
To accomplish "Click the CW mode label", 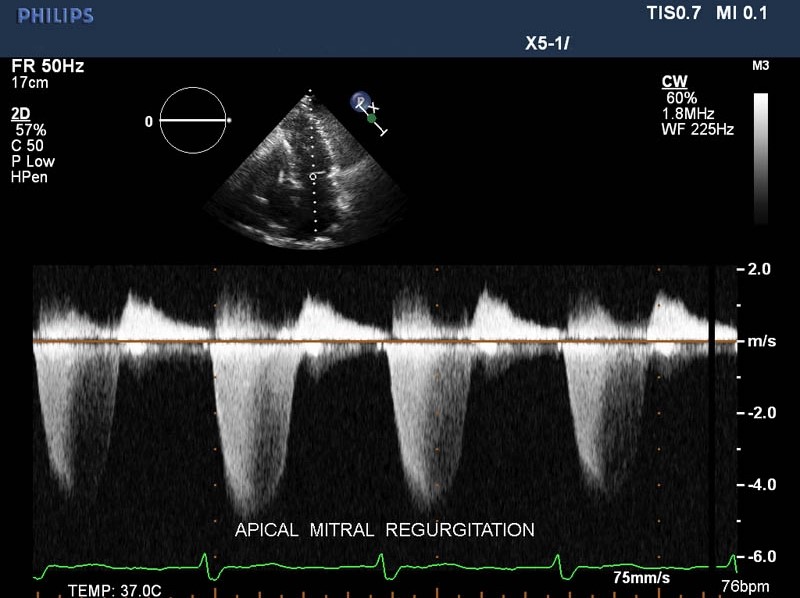I will point(673,81).
